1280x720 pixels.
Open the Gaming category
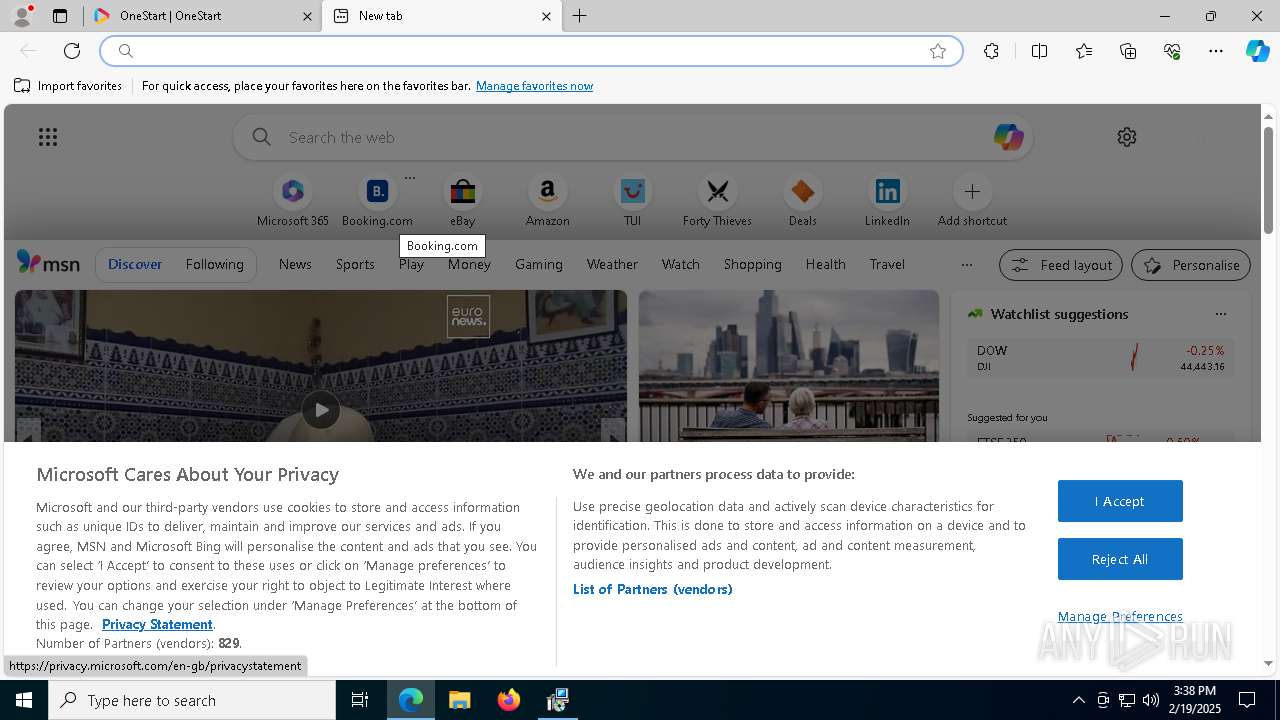pyautogui.click(x=539, y=264)
